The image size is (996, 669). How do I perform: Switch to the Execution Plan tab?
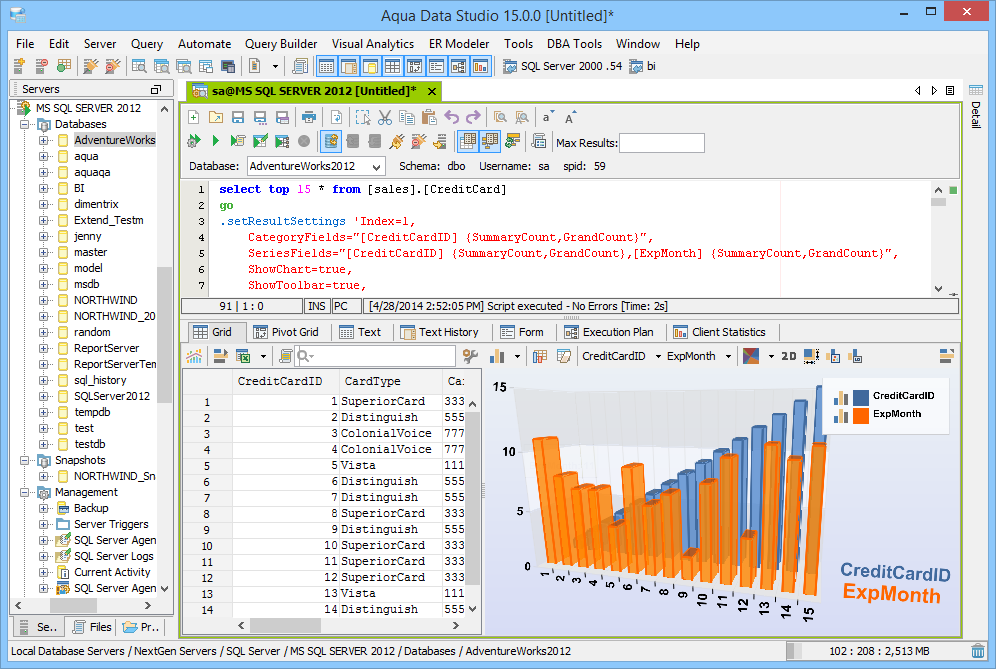coord(609,332)
